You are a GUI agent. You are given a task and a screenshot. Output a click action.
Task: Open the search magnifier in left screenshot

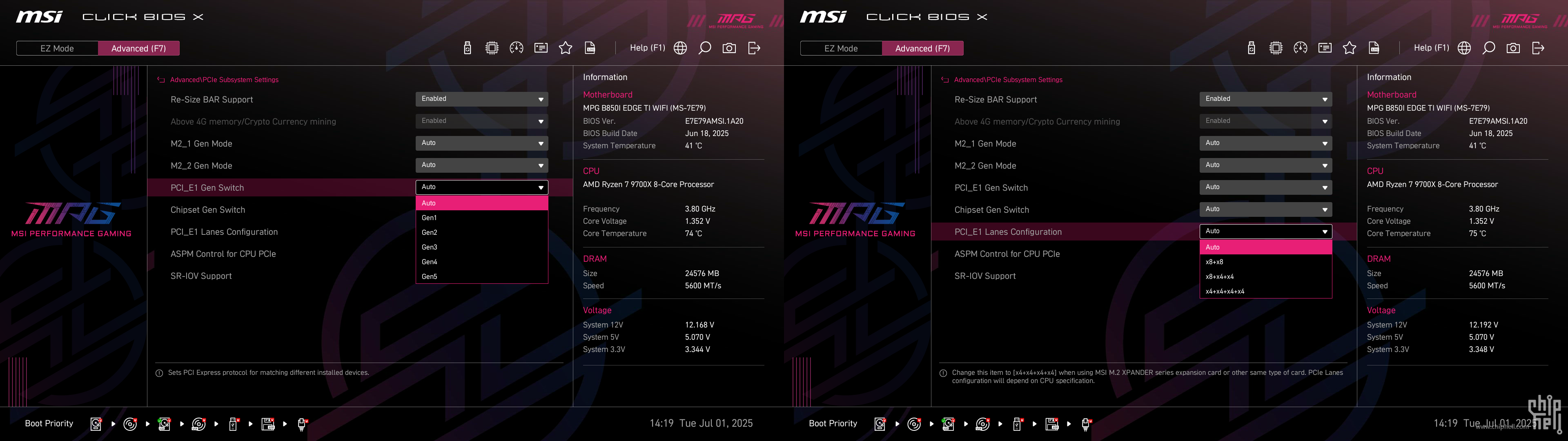(705, 48)
